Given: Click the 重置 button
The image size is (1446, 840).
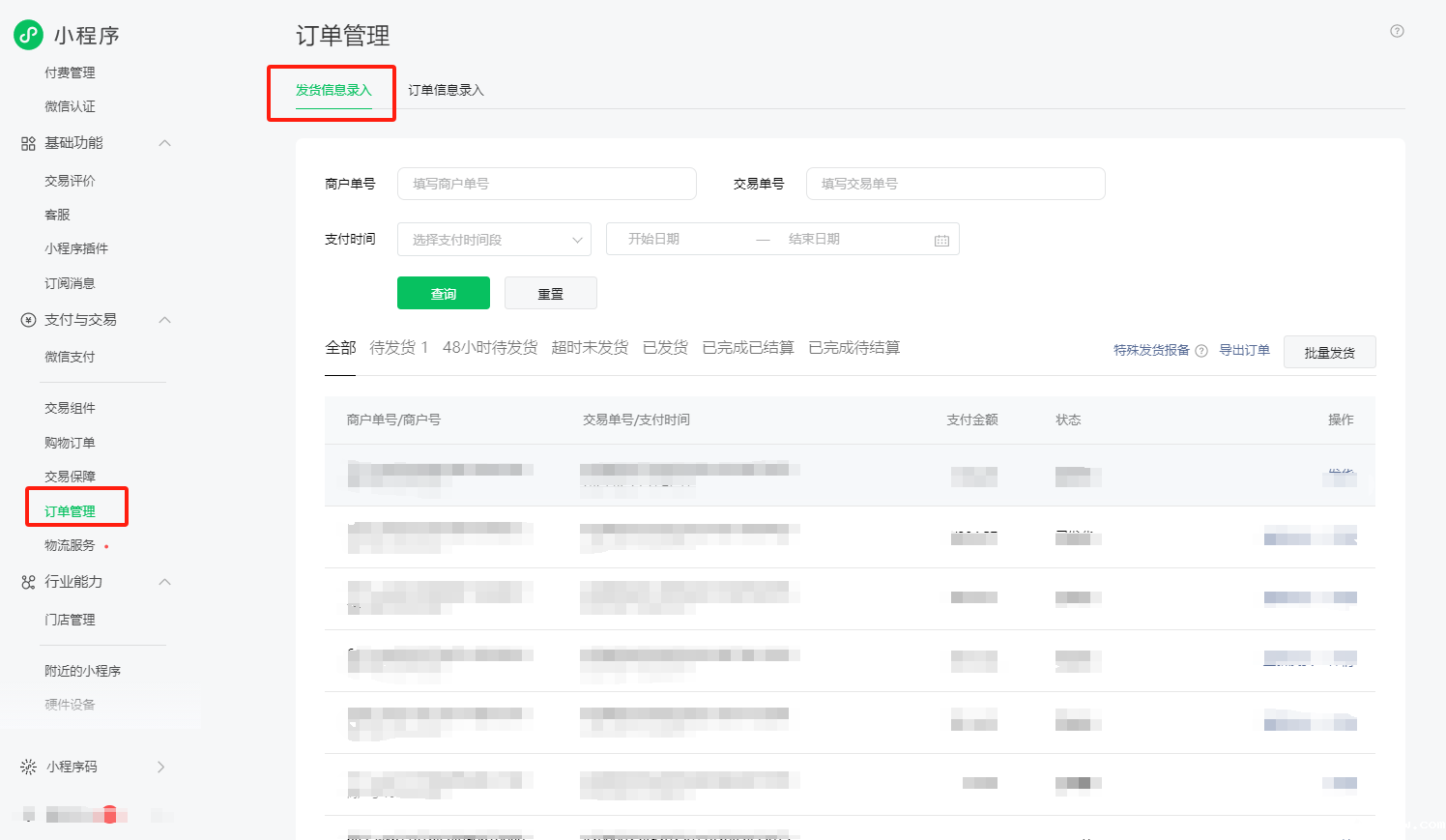Looking at the screenshot, I should [x=550, y=293].
